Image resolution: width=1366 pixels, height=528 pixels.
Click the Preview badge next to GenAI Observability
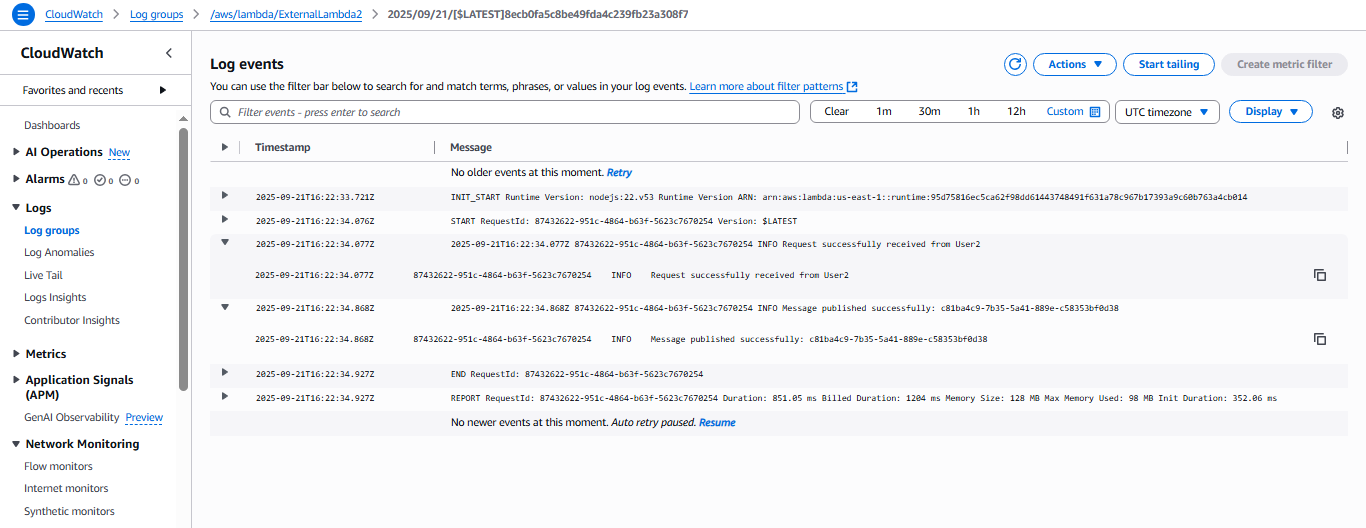(x=144, y=418)
